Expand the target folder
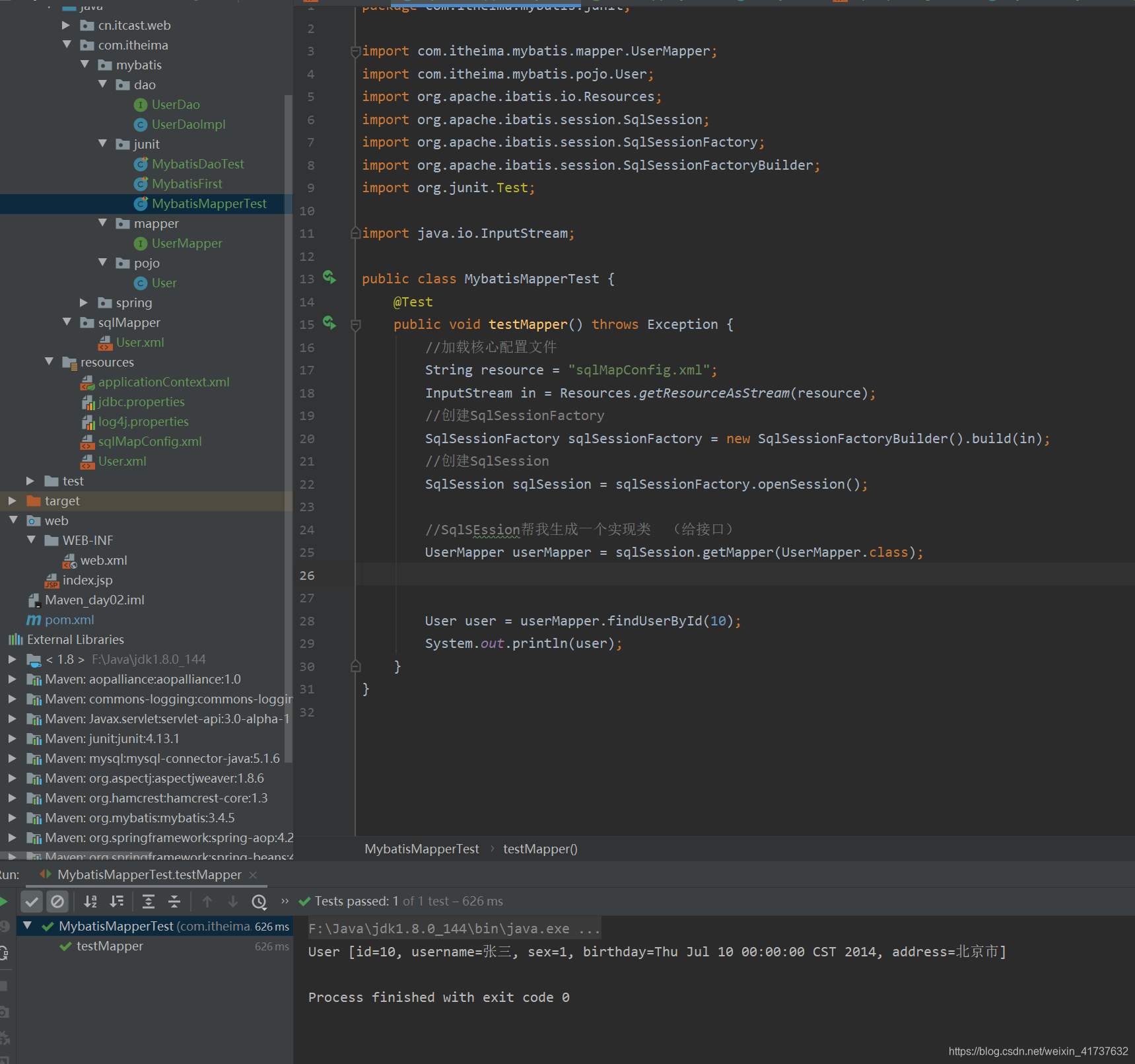The height and width of the screenshot is (1064, 1135). coord(13,501)
